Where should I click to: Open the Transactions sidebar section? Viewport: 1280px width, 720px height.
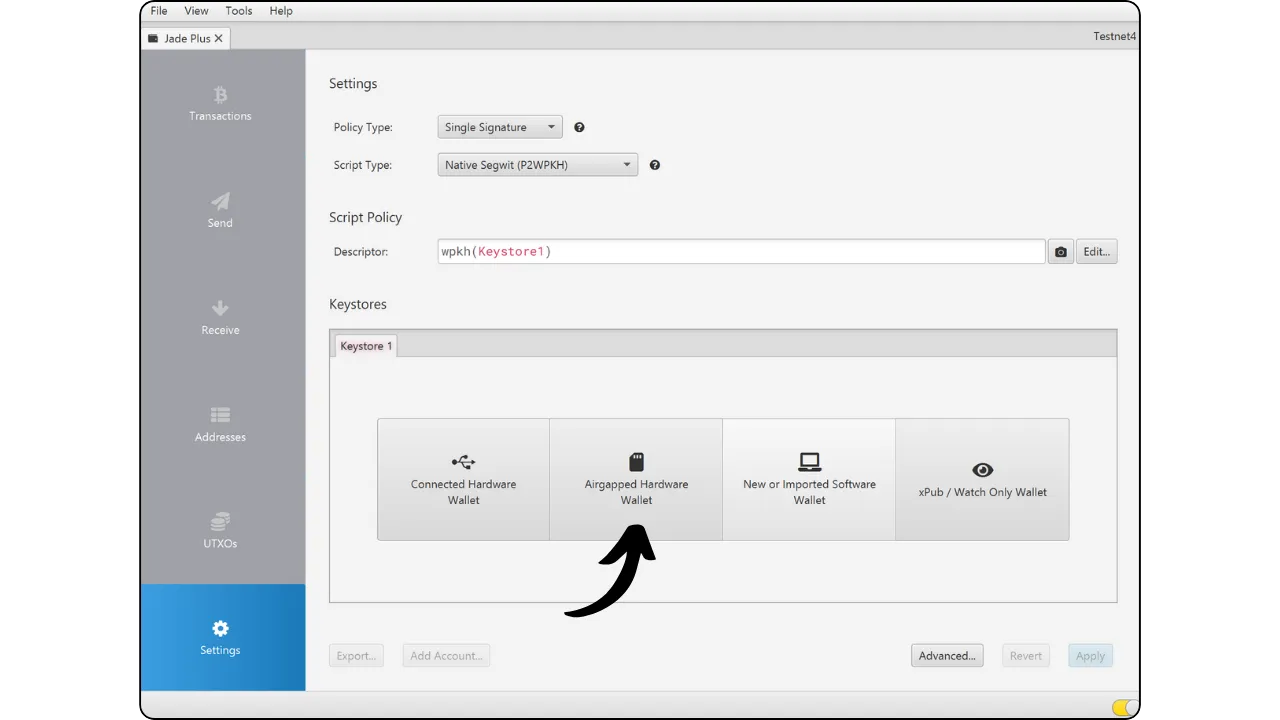[220, 104]
